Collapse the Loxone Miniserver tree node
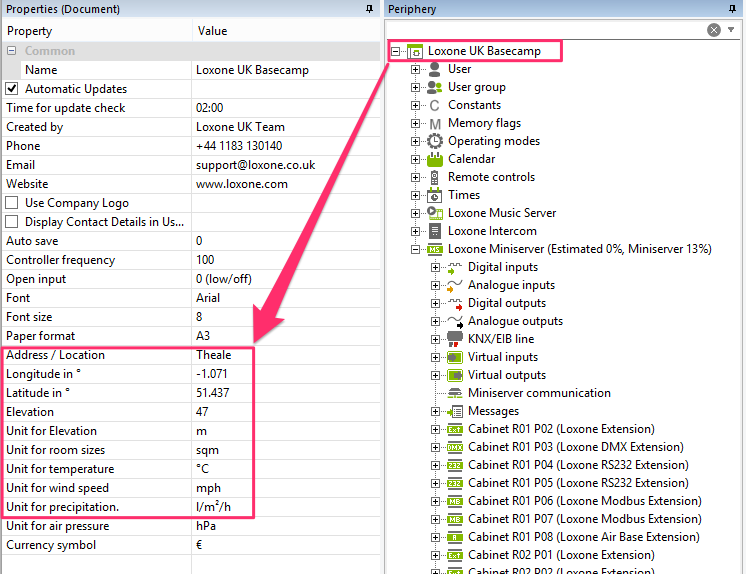Screen dimensions: 746x574 pos(415,249)
